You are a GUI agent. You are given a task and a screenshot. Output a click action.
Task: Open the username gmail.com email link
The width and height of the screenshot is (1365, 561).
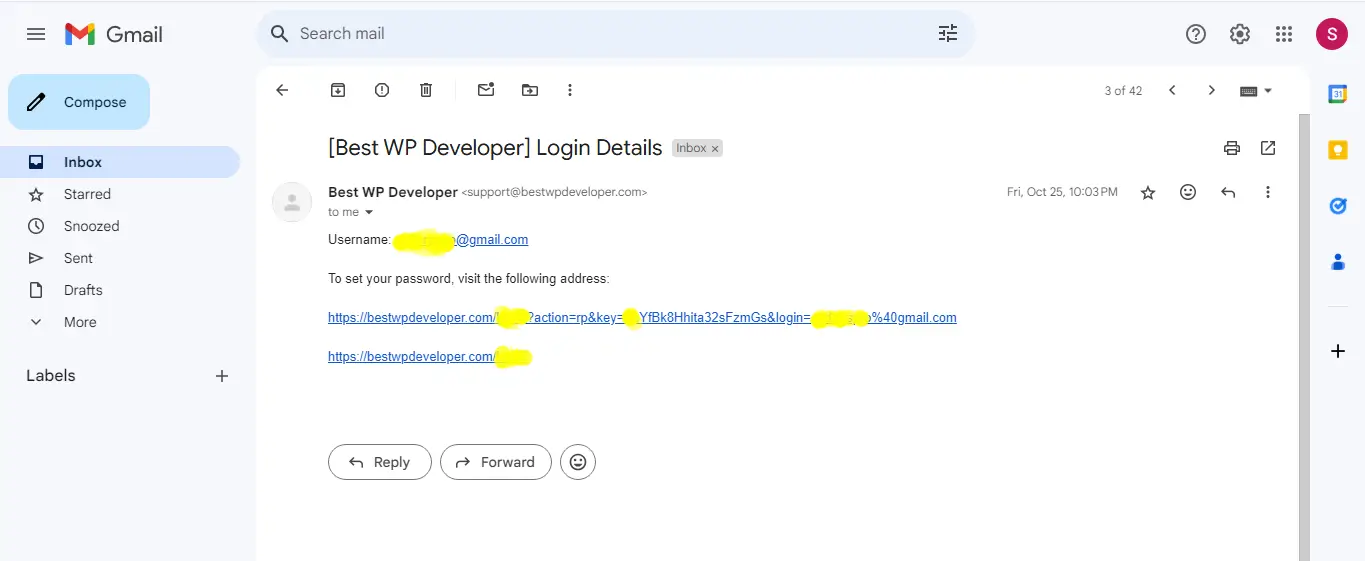(x=461, y=240)
